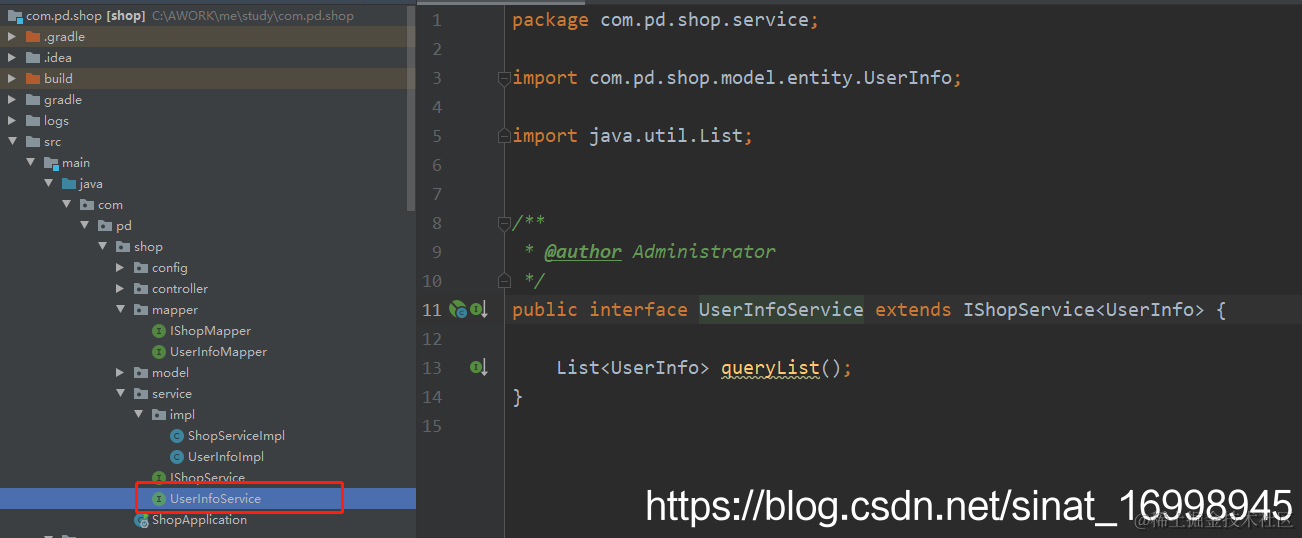Select the shop package in tree
The width and height of the screenshot is (1302, 538).
(148, 247)
